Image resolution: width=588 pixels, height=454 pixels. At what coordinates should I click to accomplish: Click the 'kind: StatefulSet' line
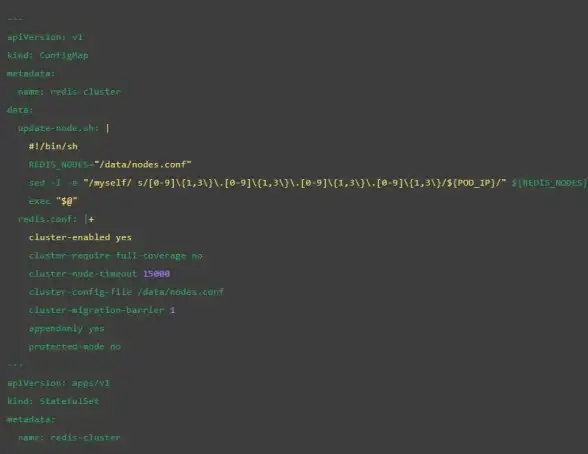pyautogui.click(x=53, y=401)
